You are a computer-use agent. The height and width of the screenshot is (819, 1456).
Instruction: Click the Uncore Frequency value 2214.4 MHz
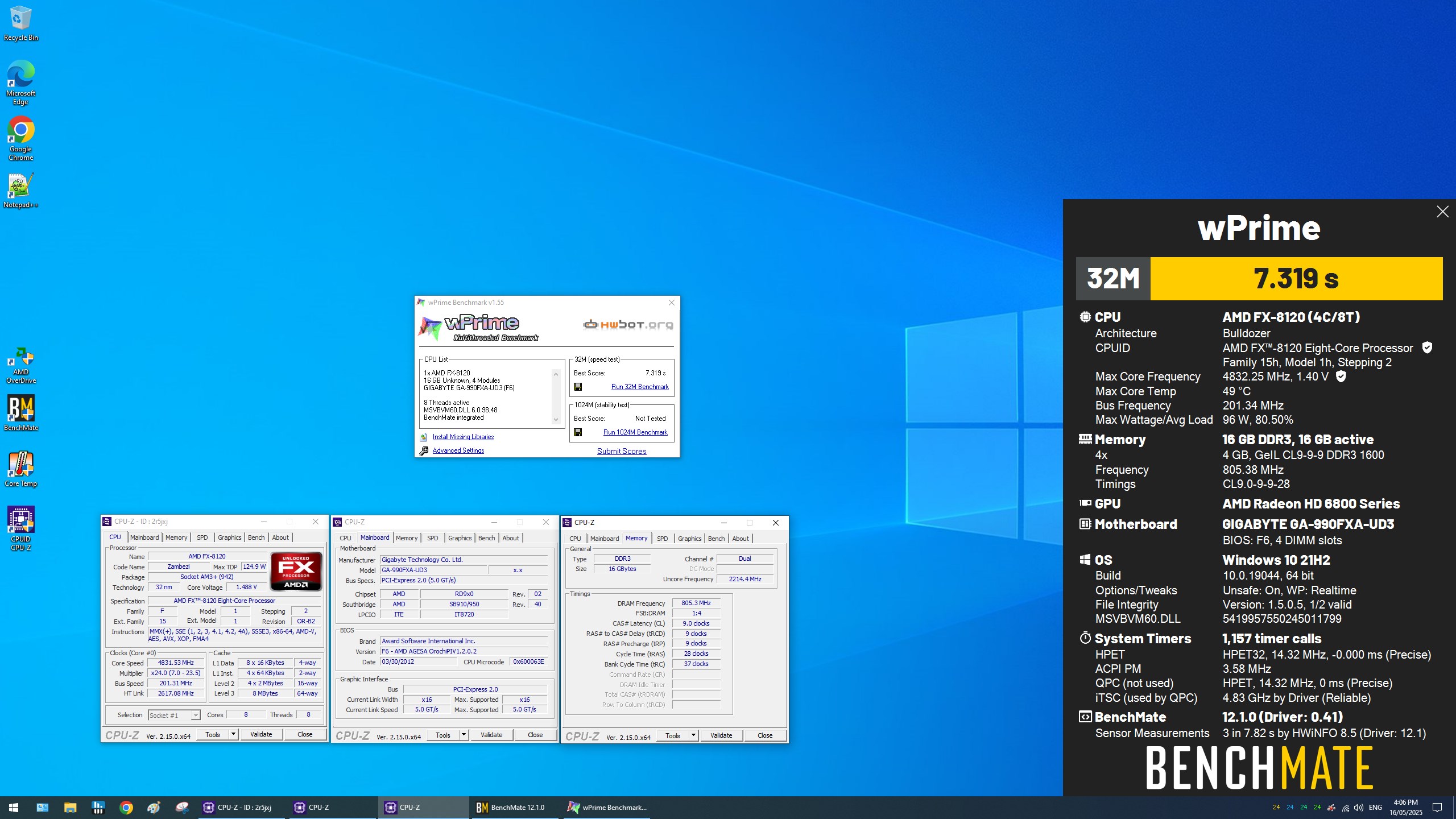pos(744,579)
